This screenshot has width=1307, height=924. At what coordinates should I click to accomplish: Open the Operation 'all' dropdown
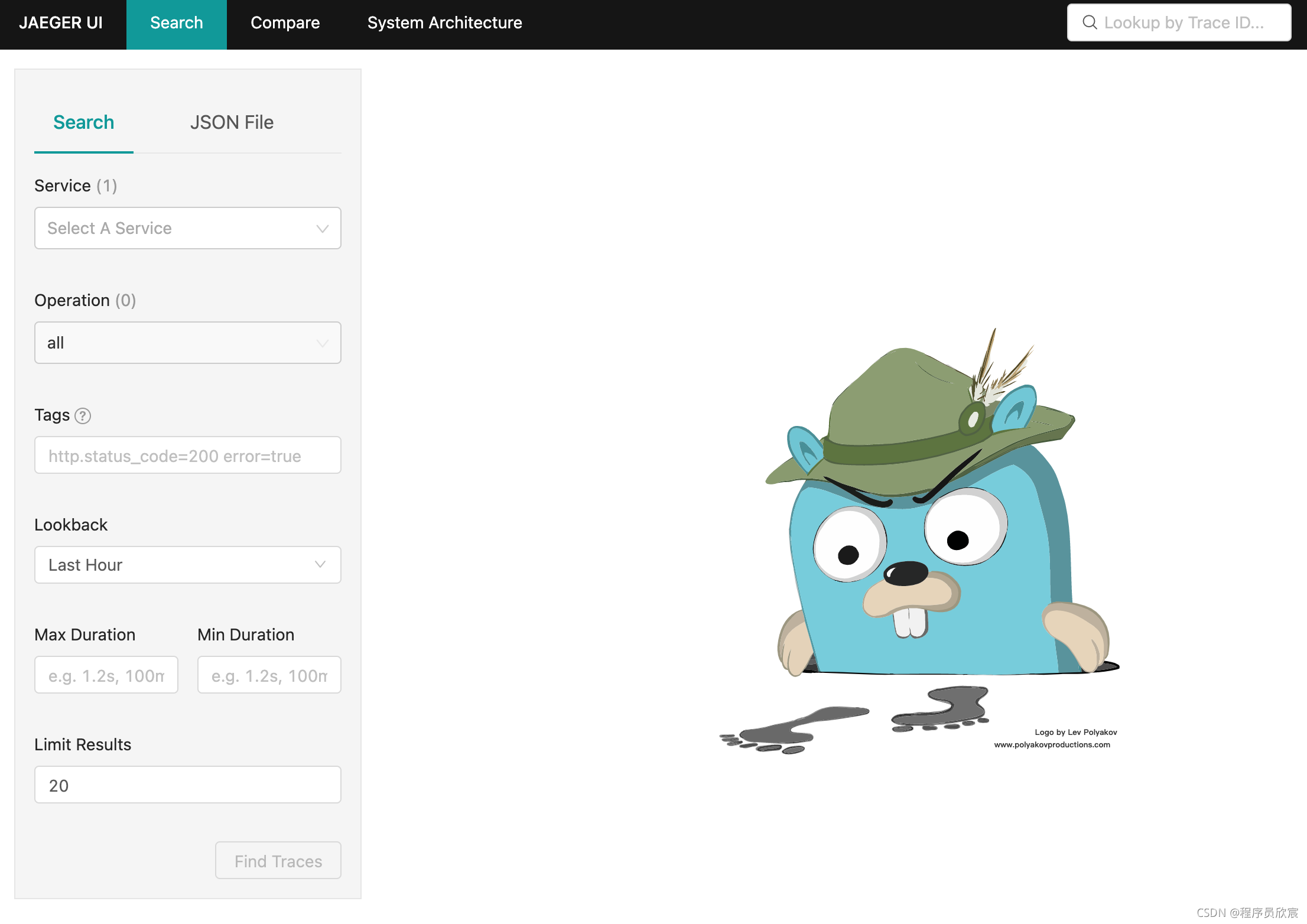coord(187,343)
